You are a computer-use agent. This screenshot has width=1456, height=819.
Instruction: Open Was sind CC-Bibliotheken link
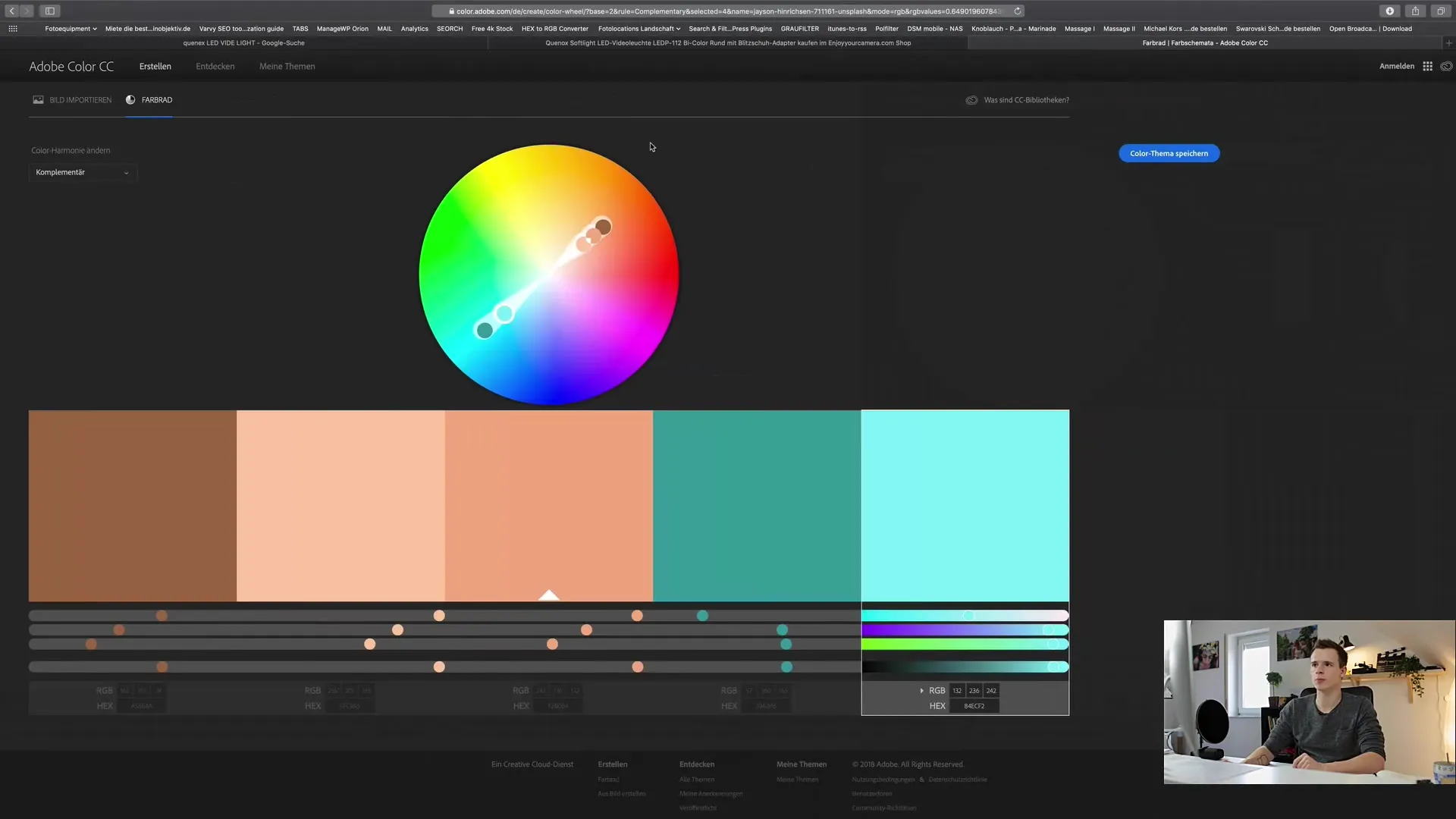tap(1026, 100)
